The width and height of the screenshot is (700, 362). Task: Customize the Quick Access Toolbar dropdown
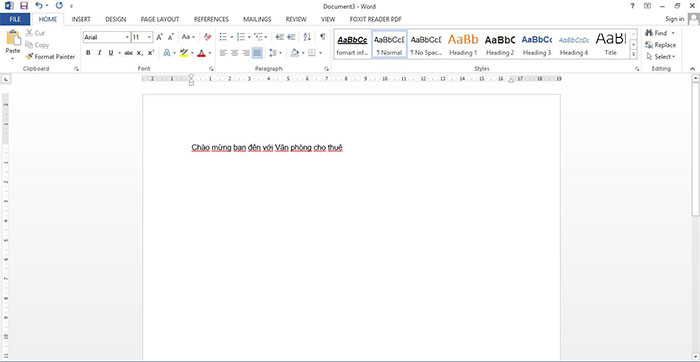click(x=71, y=6)
